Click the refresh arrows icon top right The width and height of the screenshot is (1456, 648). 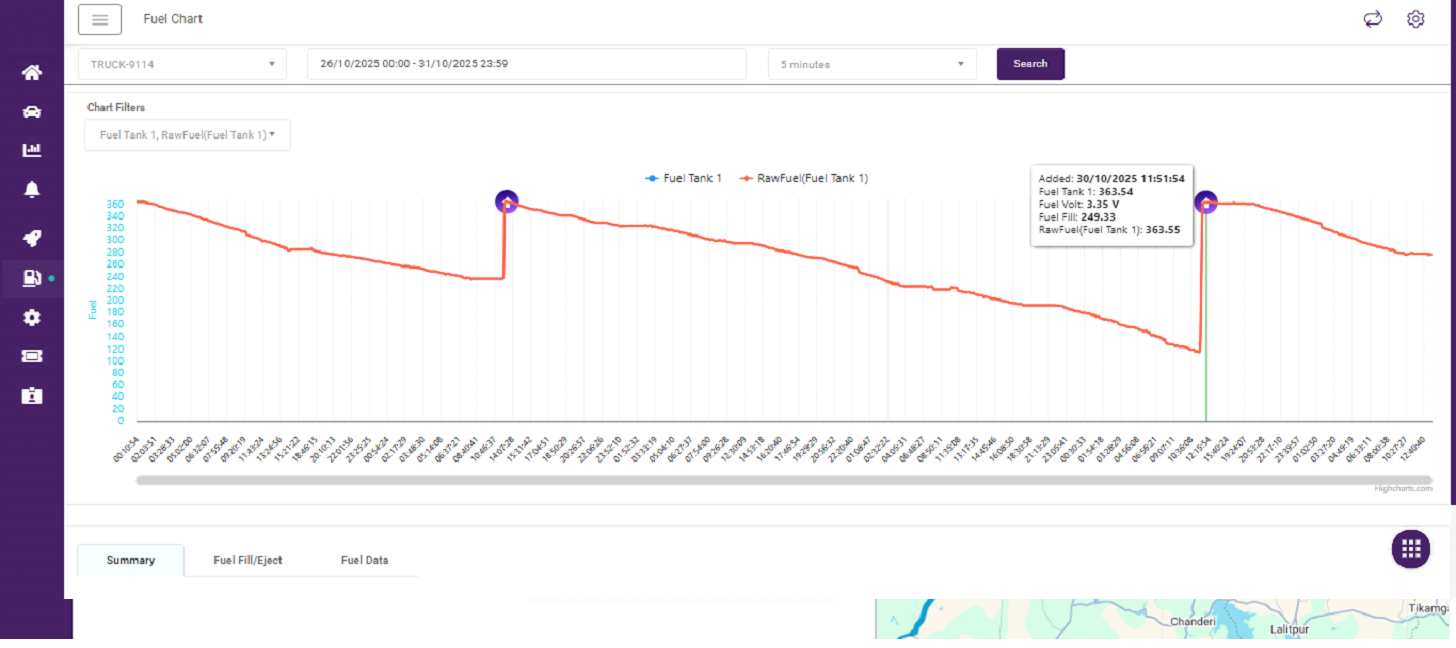1373,19
